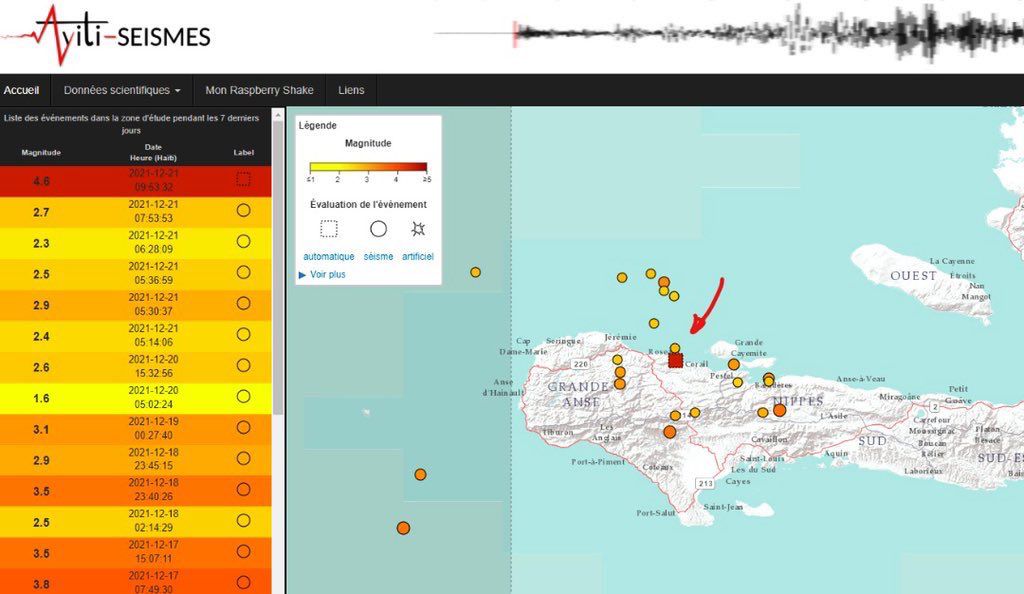Select the artificiel burst legend icon
This screenshot has width=1024, height=594.
tap(418, 229)
